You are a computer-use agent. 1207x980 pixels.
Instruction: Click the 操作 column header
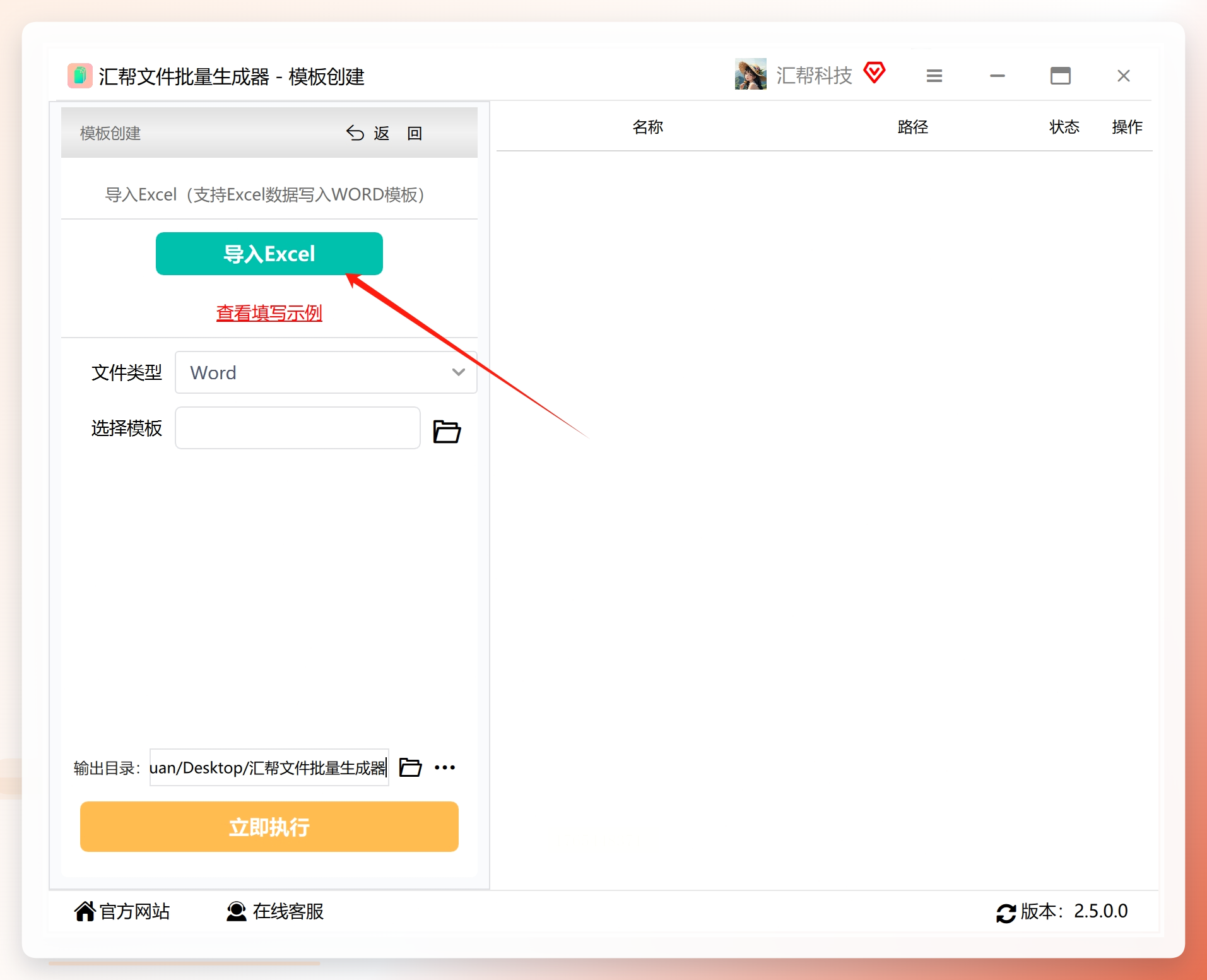pos(1128,127)
